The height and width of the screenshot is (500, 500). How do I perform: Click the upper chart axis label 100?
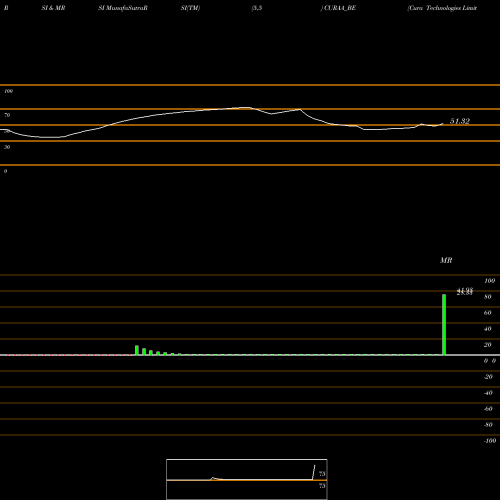coord(8,91)
